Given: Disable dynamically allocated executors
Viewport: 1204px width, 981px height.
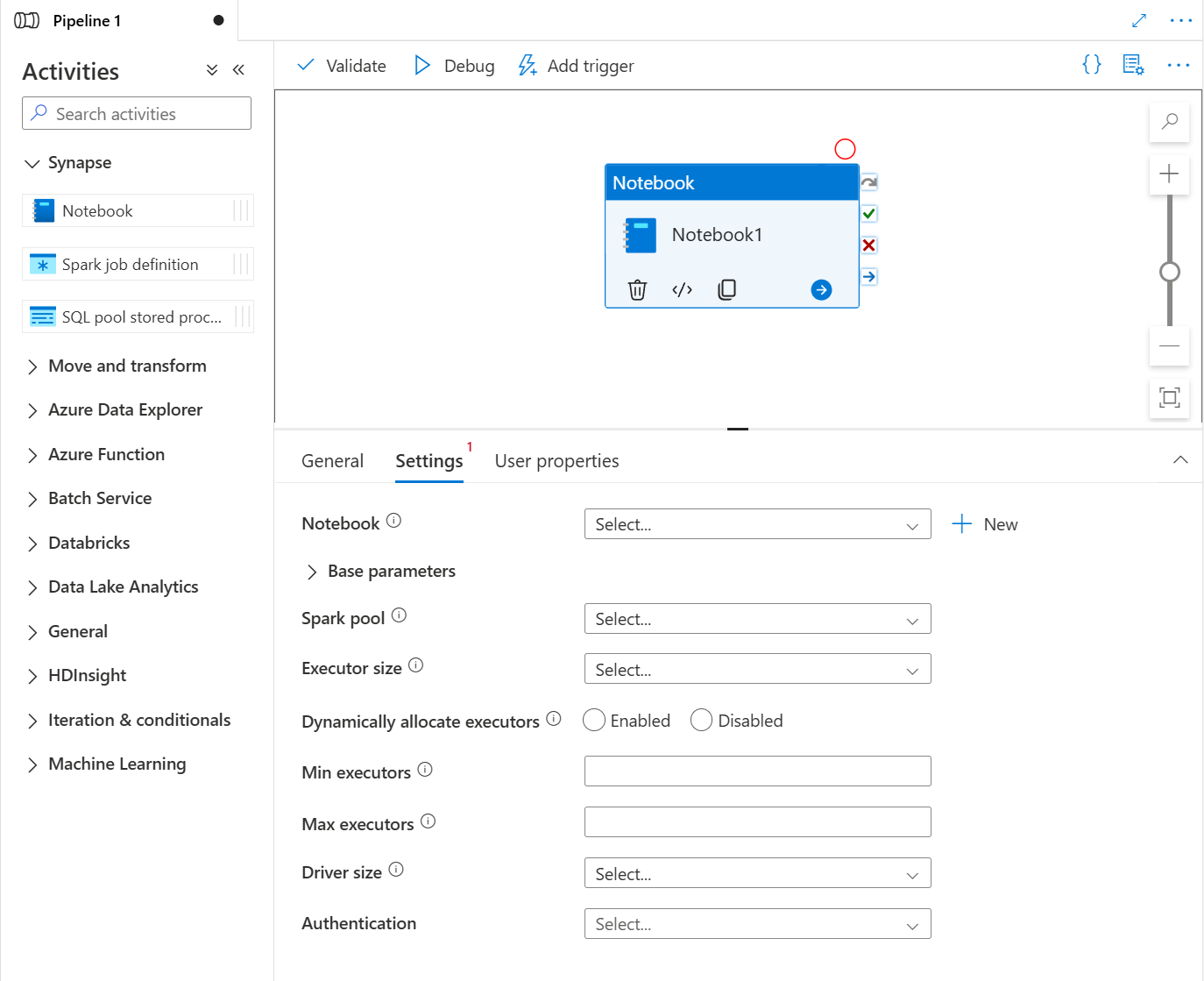Looking at the screenshot, I should point(701,720).
